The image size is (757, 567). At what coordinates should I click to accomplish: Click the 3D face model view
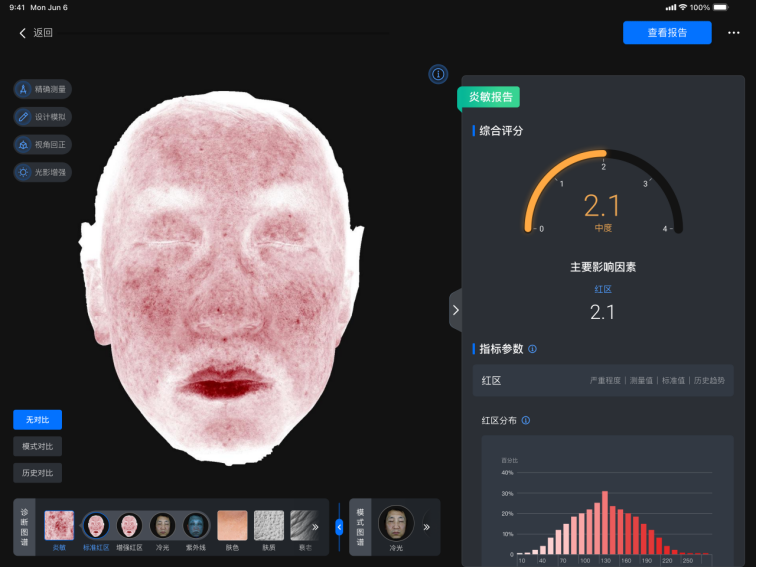(x=222, y=278)
